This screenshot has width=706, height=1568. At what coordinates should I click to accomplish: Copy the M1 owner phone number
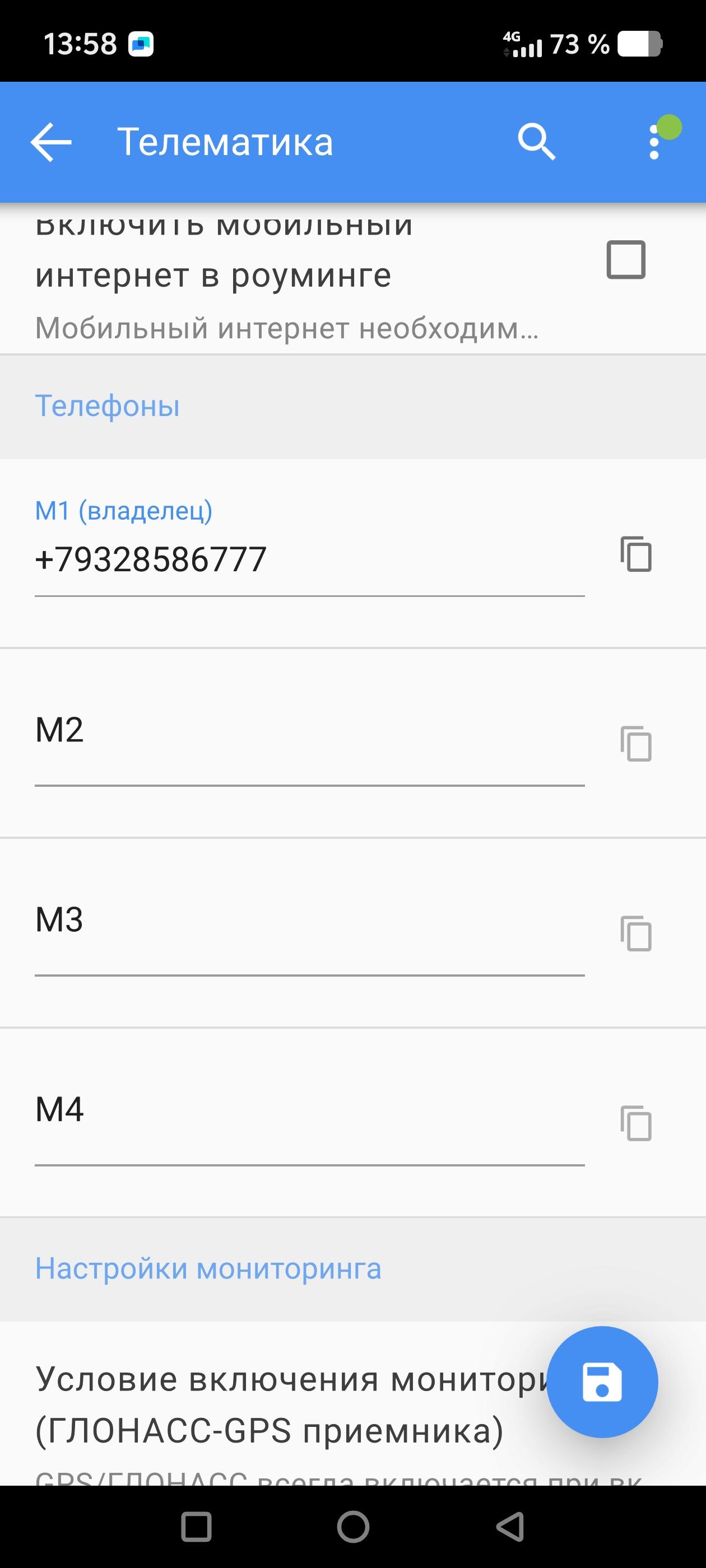(636, 554)
